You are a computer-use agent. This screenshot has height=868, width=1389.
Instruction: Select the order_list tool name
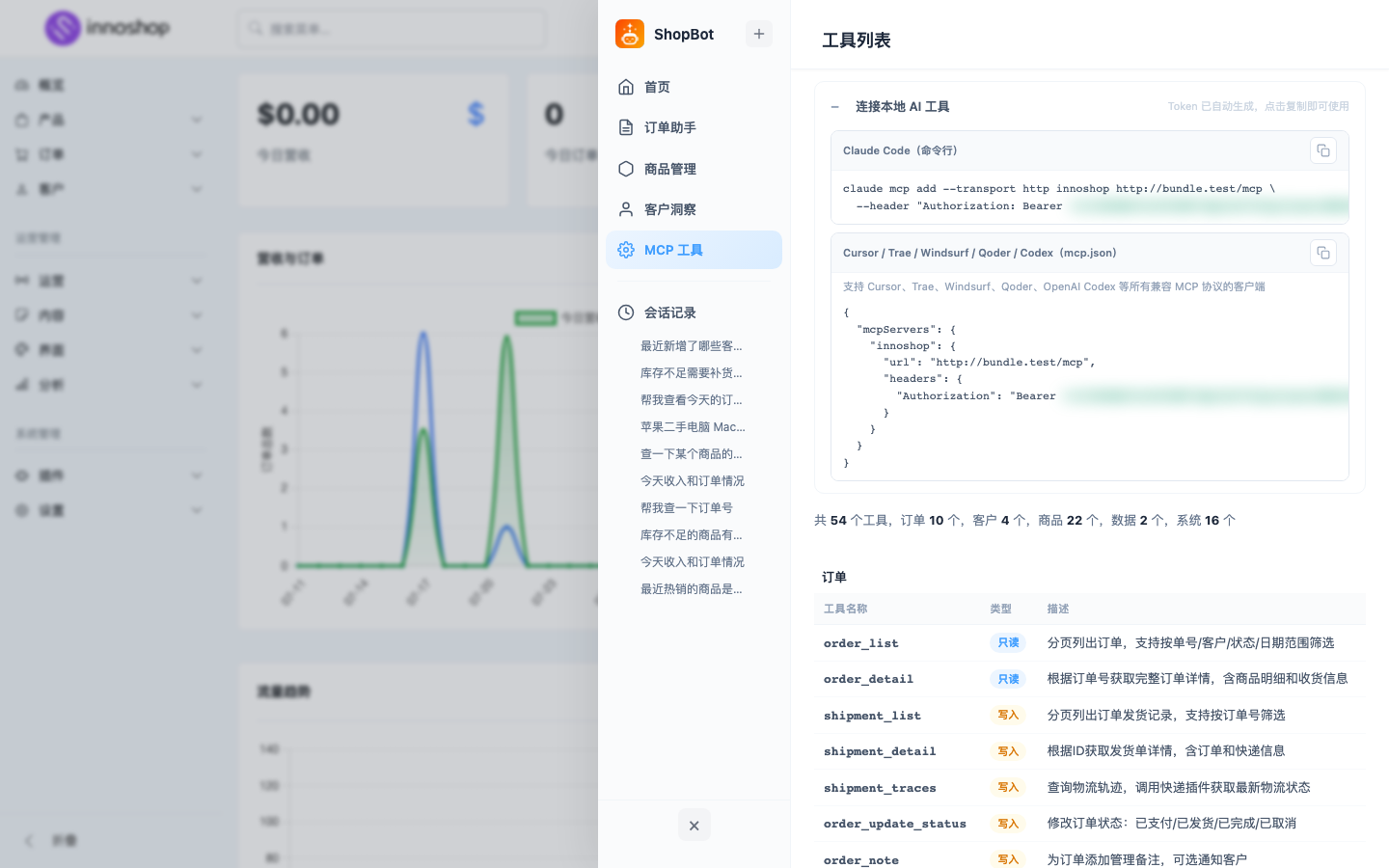pos(861,643)
